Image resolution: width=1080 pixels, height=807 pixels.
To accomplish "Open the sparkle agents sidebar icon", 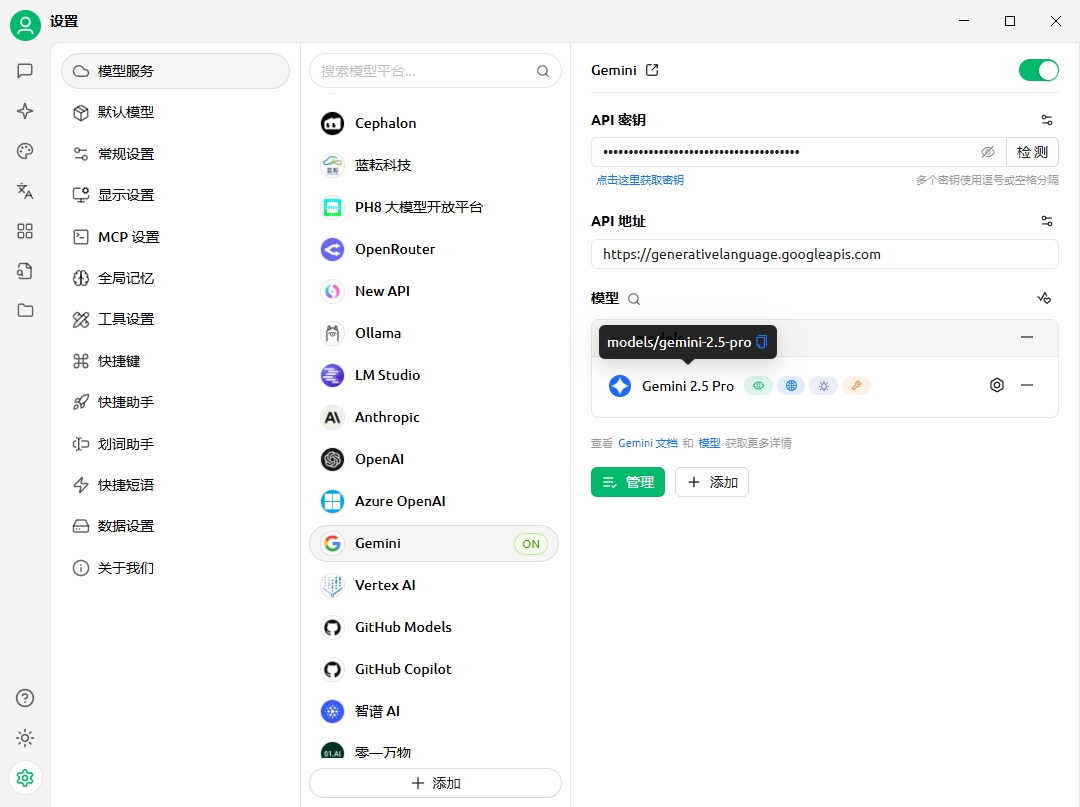I will tap(25, 111).
